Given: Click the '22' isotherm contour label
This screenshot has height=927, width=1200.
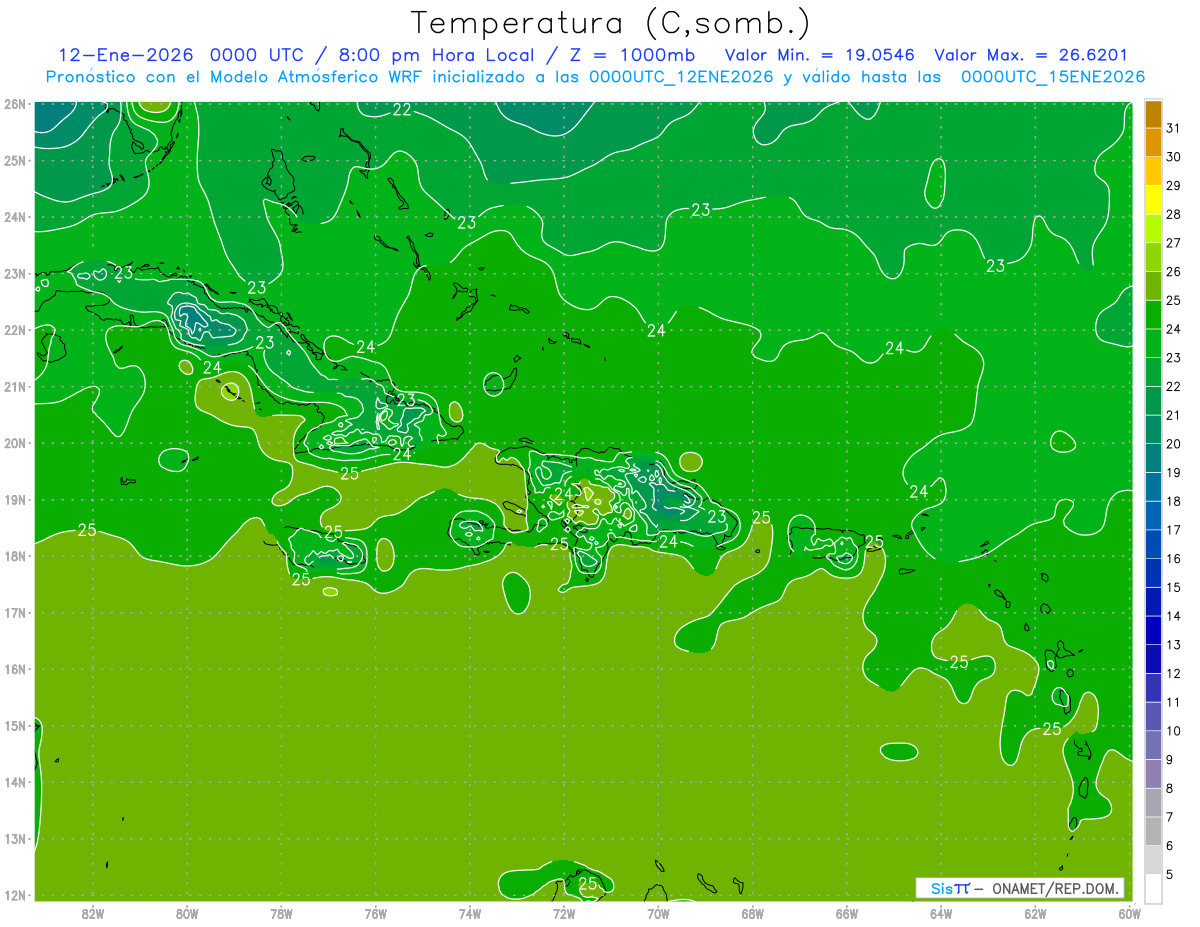Looking at the screenshot, I should 402,110.
